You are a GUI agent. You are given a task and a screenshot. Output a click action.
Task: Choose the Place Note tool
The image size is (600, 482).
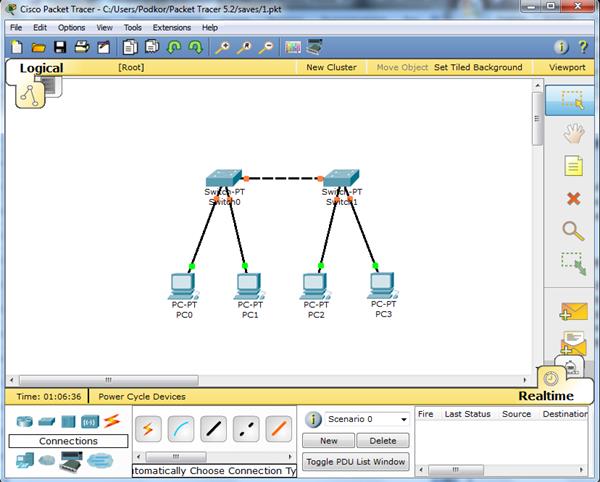click(x=574, y=166)
